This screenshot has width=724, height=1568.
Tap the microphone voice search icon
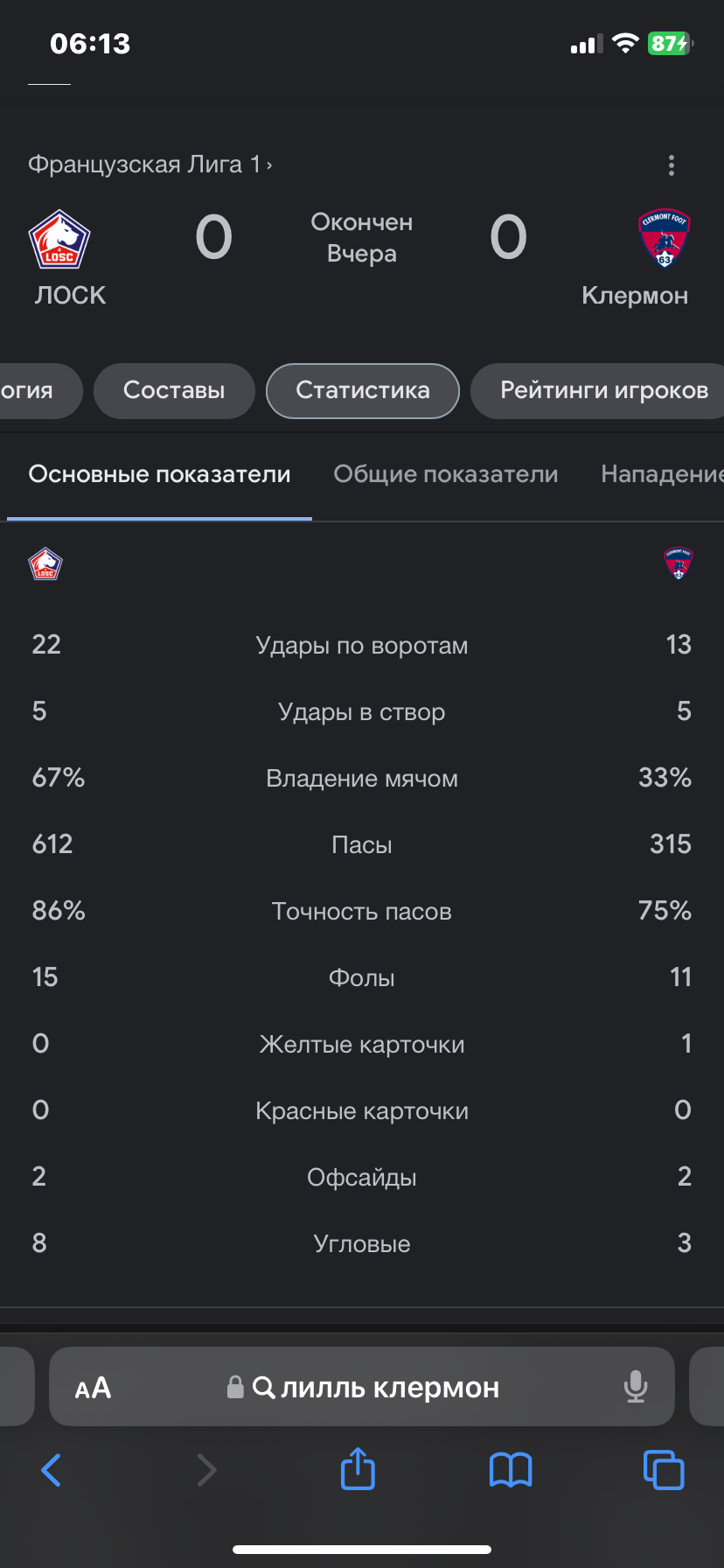point(636,1387)
